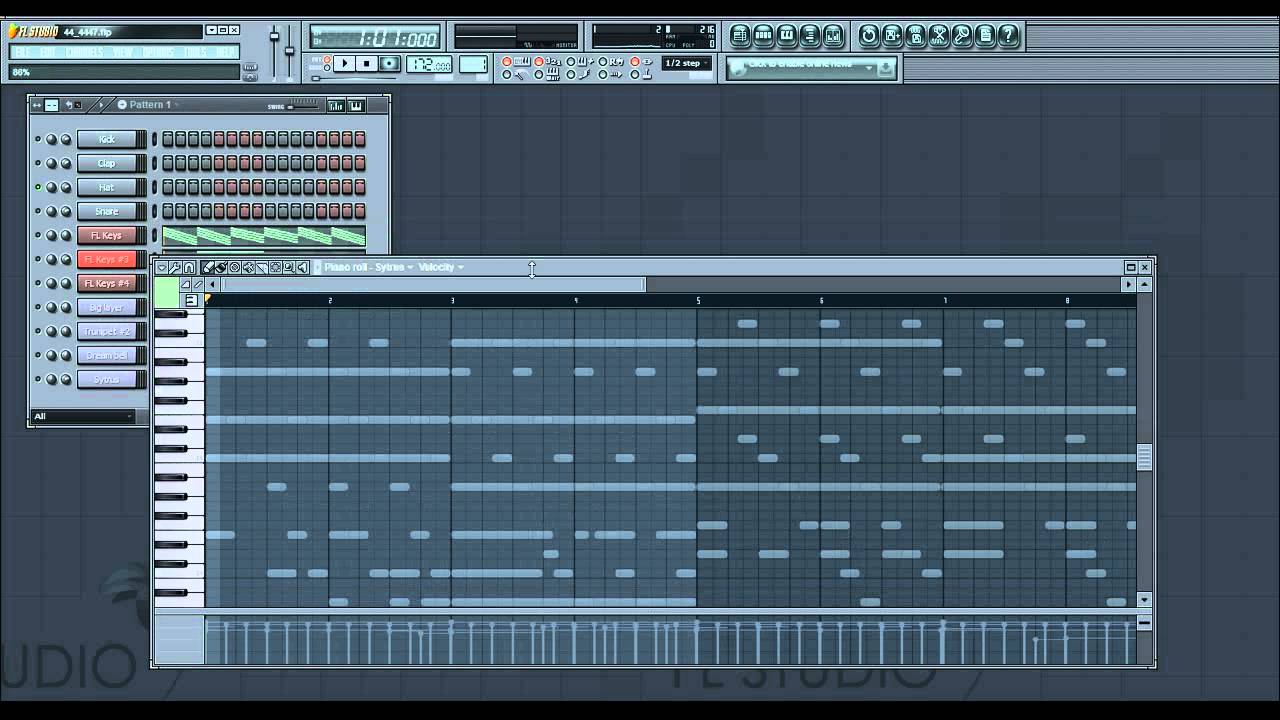1280x720 pixels.
Task: Open the CHANNELS menu
Action: 85,52
